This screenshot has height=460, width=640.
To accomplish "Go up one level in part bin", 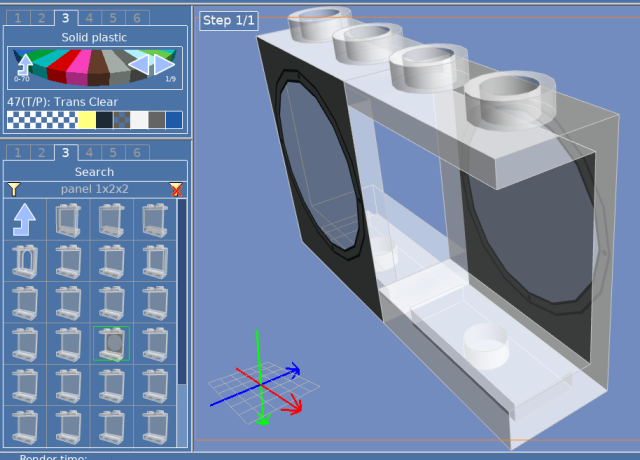I will click(24, 218).
